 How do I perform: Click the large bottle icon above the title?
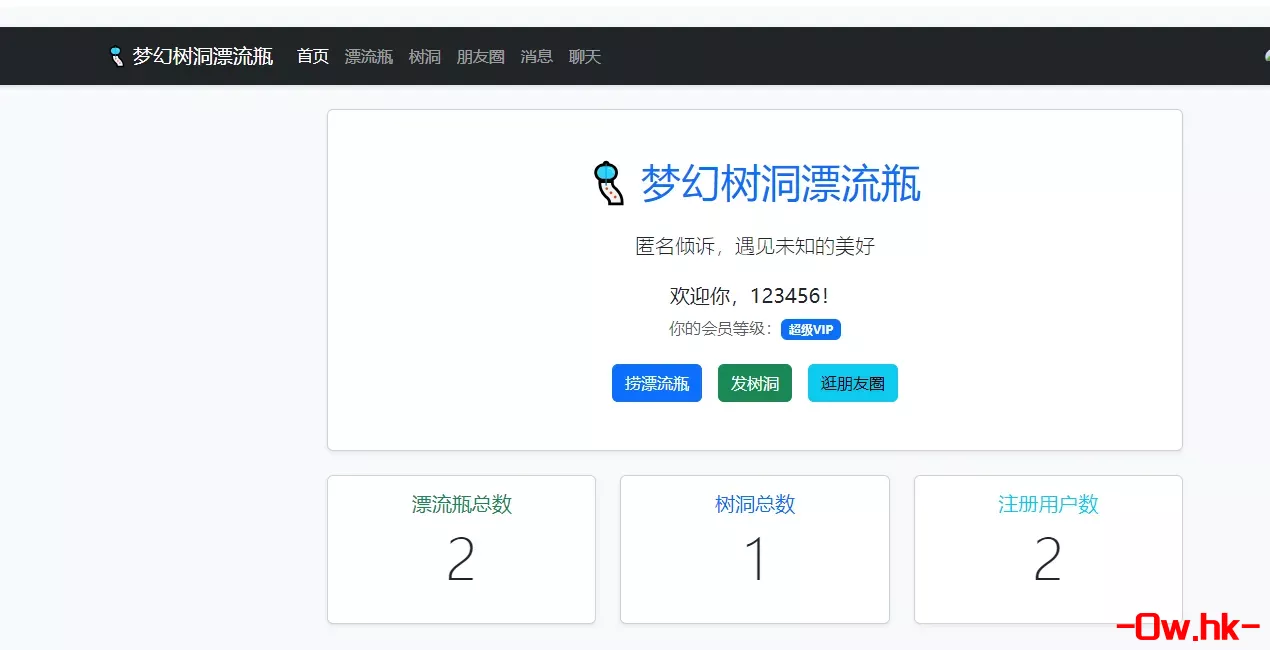[608, 184]
